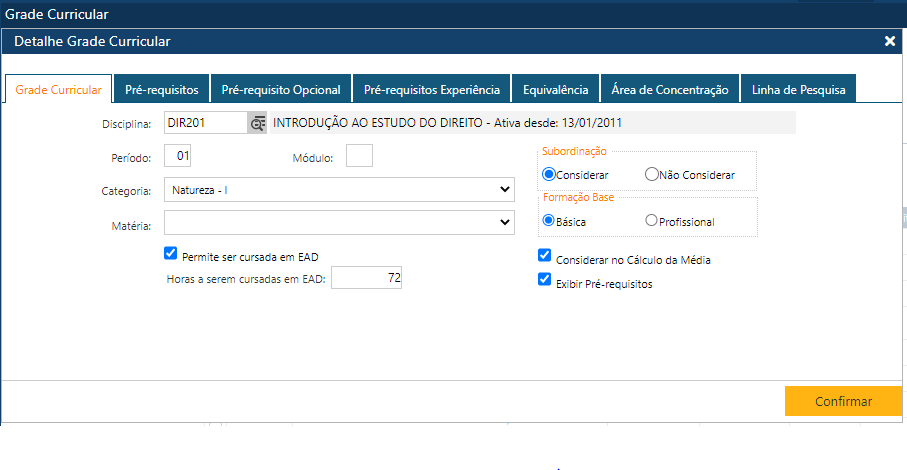Screen dimensions: 907x470
Task: Expand the Matéria dropdown list
Action: (338, 223)
